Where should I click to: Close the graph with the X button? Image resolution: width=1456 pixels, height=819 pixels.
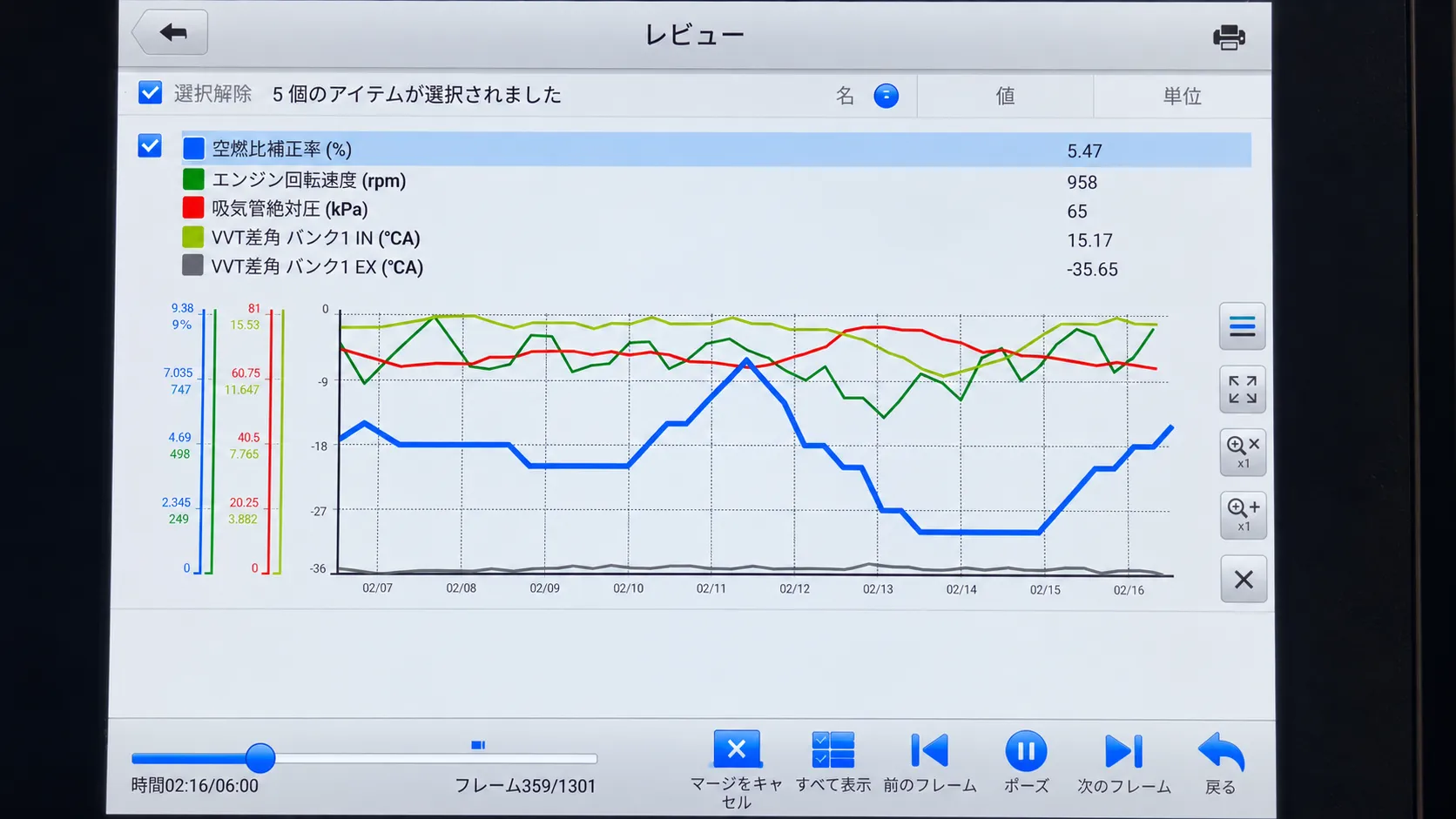pos(1244,579)
